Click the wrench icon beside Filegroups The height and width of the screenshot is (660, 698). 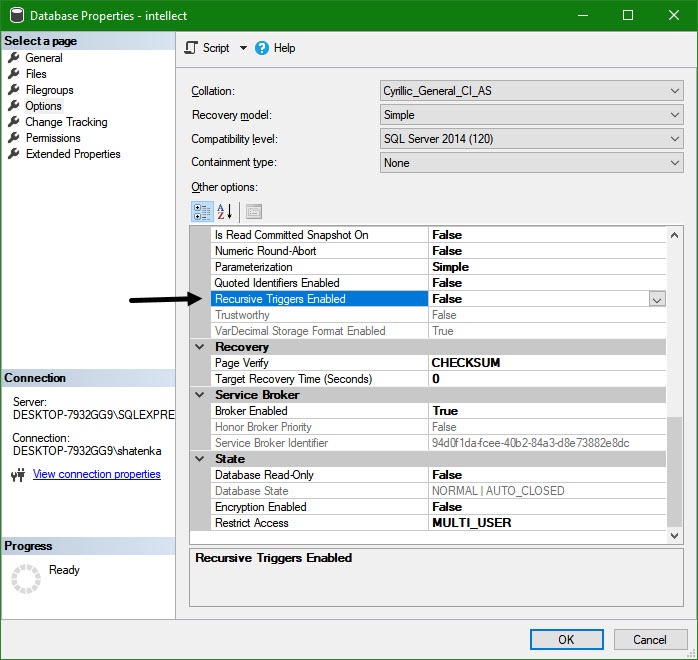[14, 90]
